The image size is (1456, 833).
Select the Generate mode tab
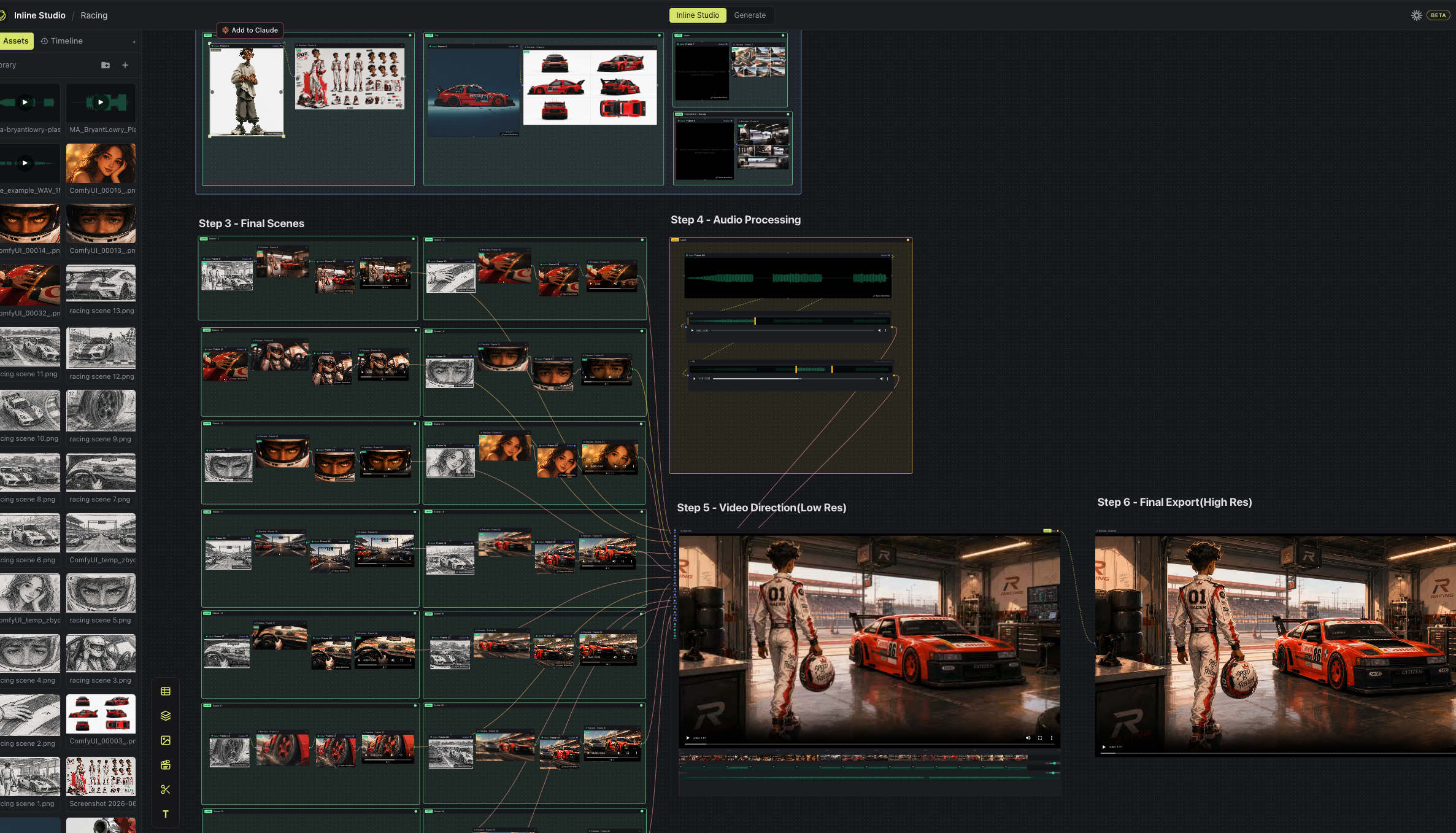tap(750, 15)
